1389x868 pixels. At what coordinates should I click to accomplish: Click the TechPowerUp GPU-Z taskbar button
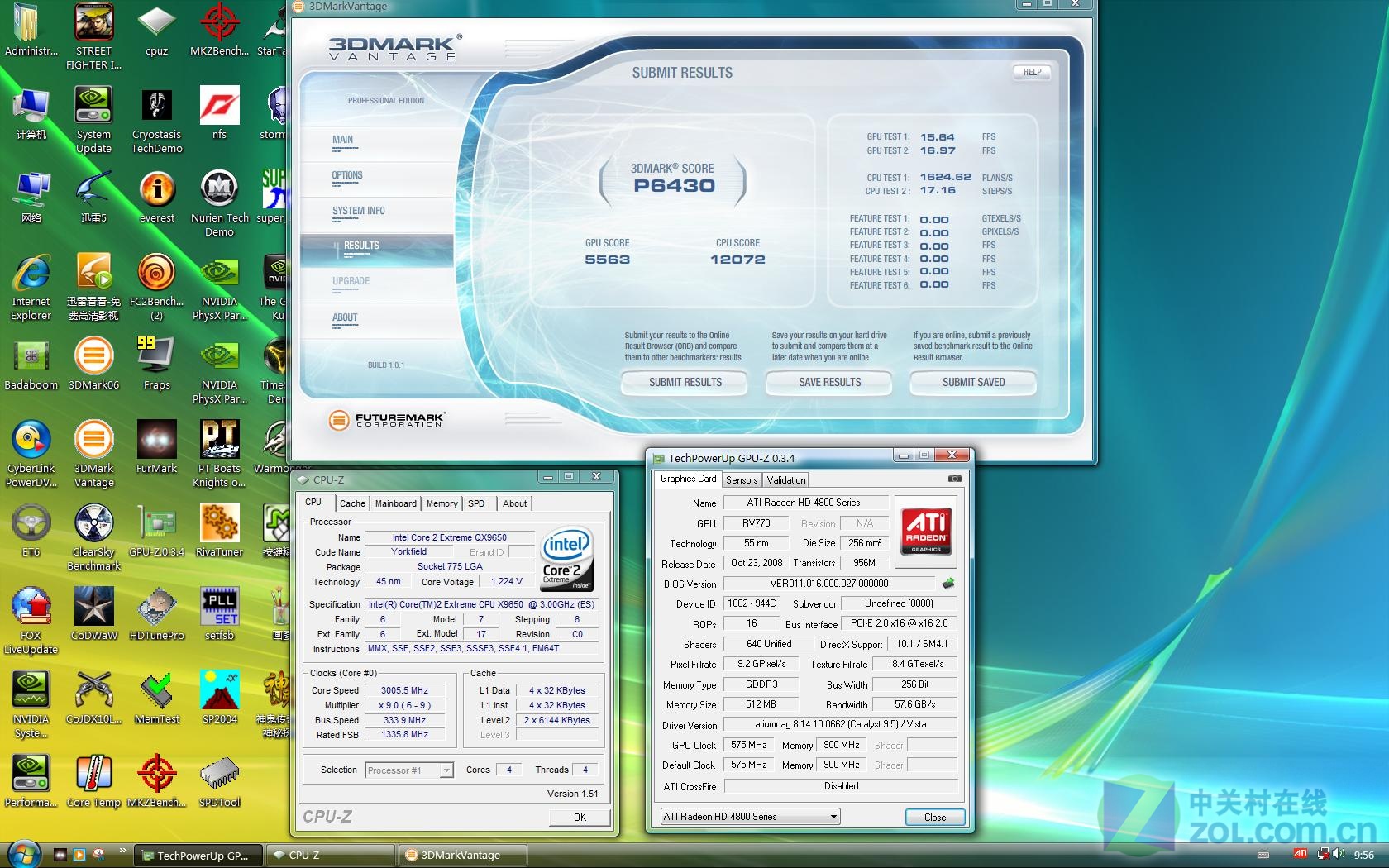coord(198,856)
